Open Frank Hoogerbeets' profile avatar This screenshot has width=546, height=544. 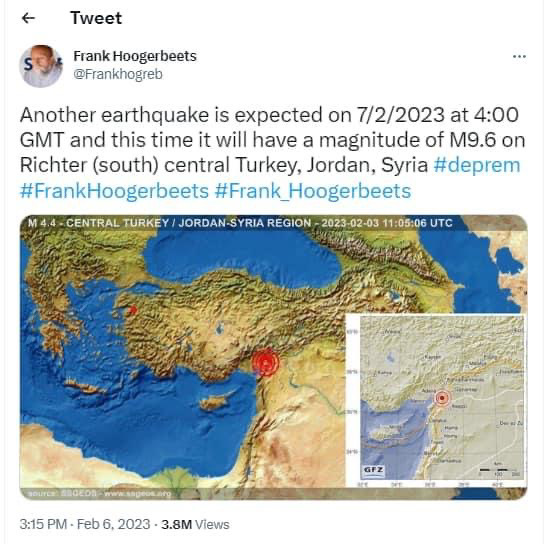pos(41,66)
